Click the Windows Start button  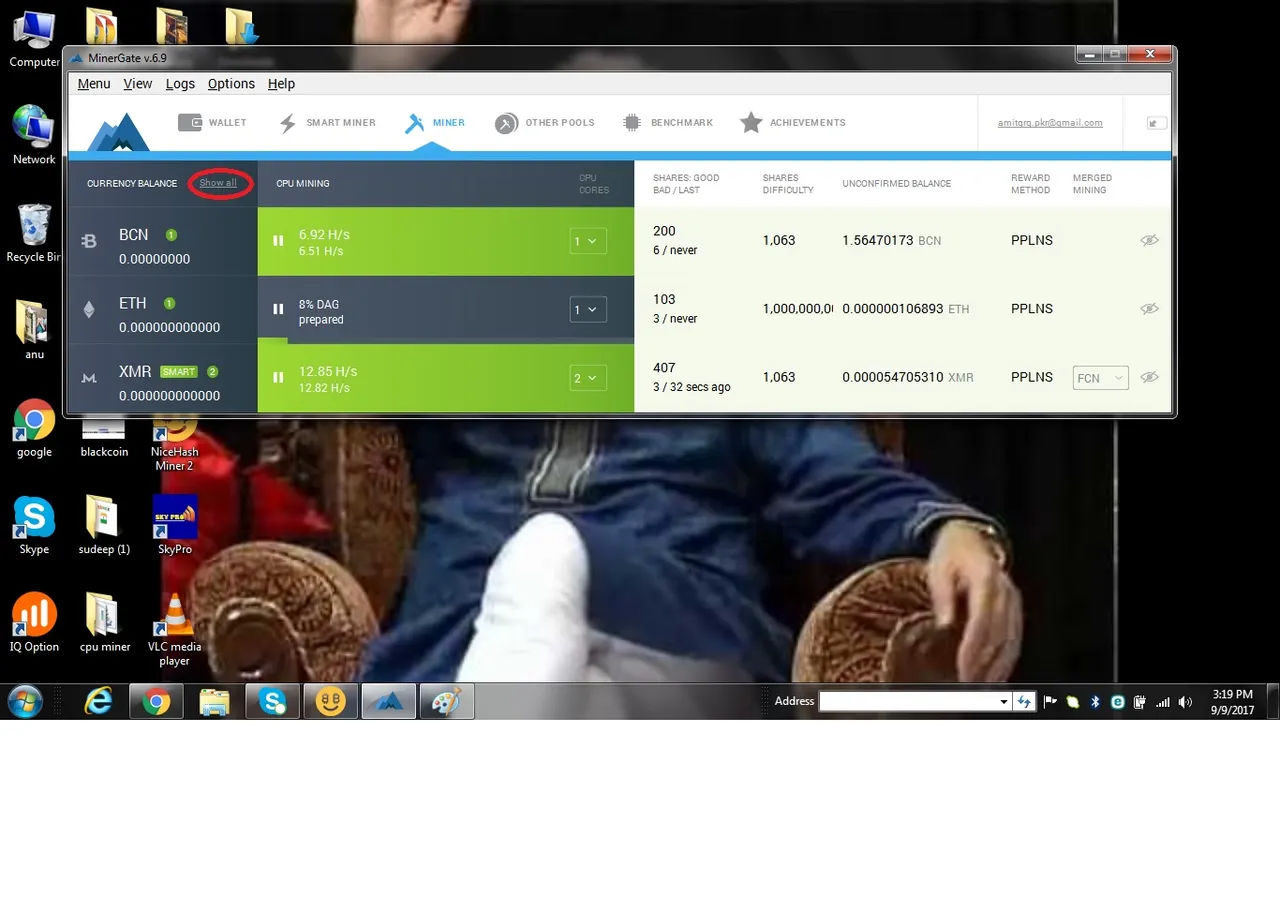point(24,702)
